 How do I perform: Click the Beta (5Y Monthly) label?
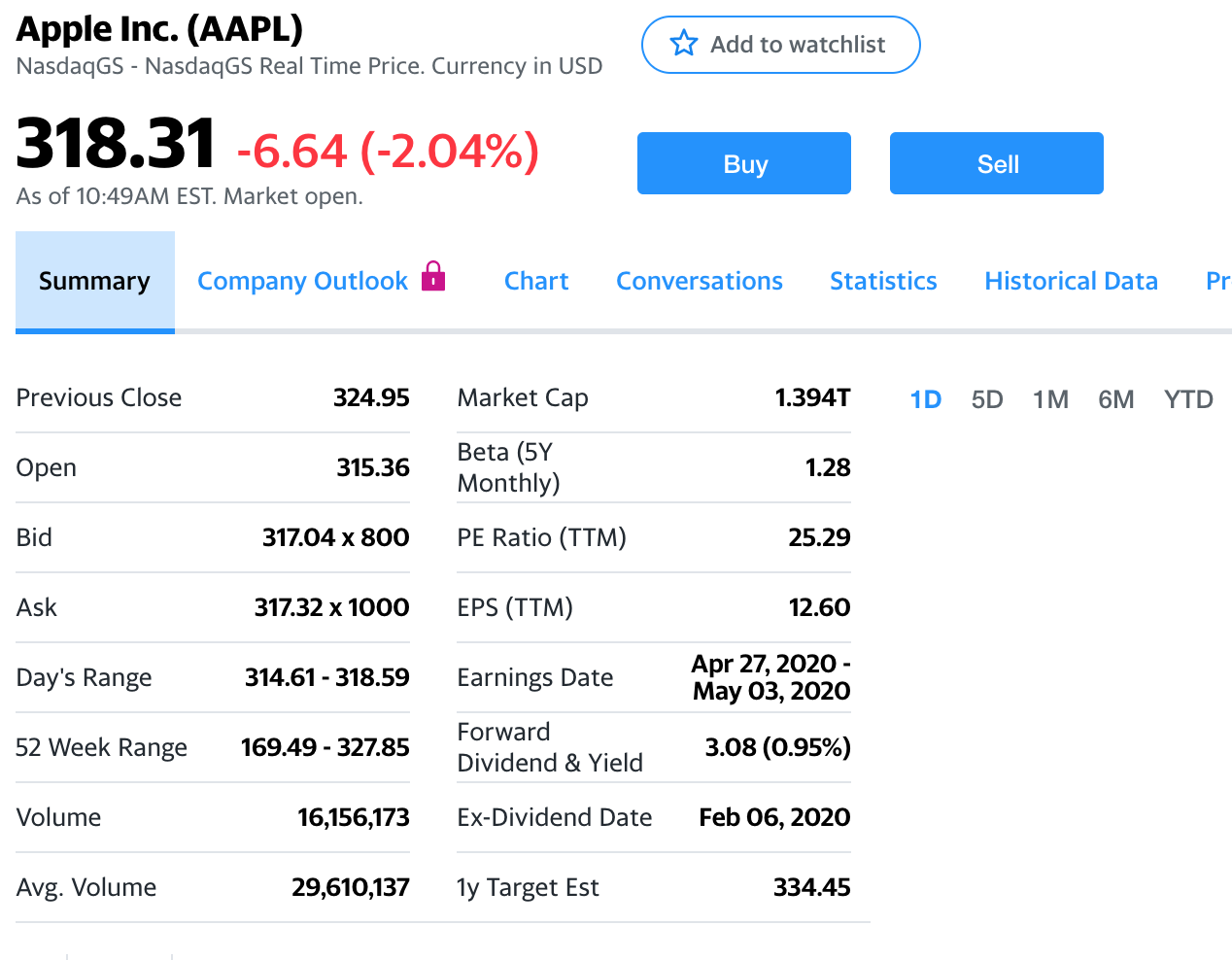508,467
